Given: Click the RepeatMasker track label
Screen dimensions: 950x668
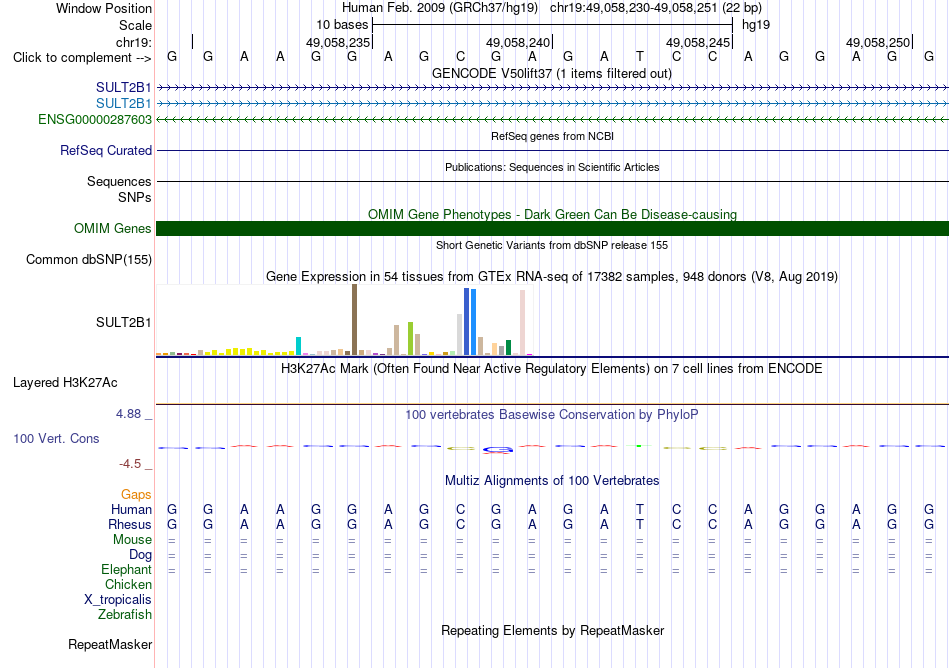Looking at the screenshot, I should pyautogui.click(x=110, y=644).
